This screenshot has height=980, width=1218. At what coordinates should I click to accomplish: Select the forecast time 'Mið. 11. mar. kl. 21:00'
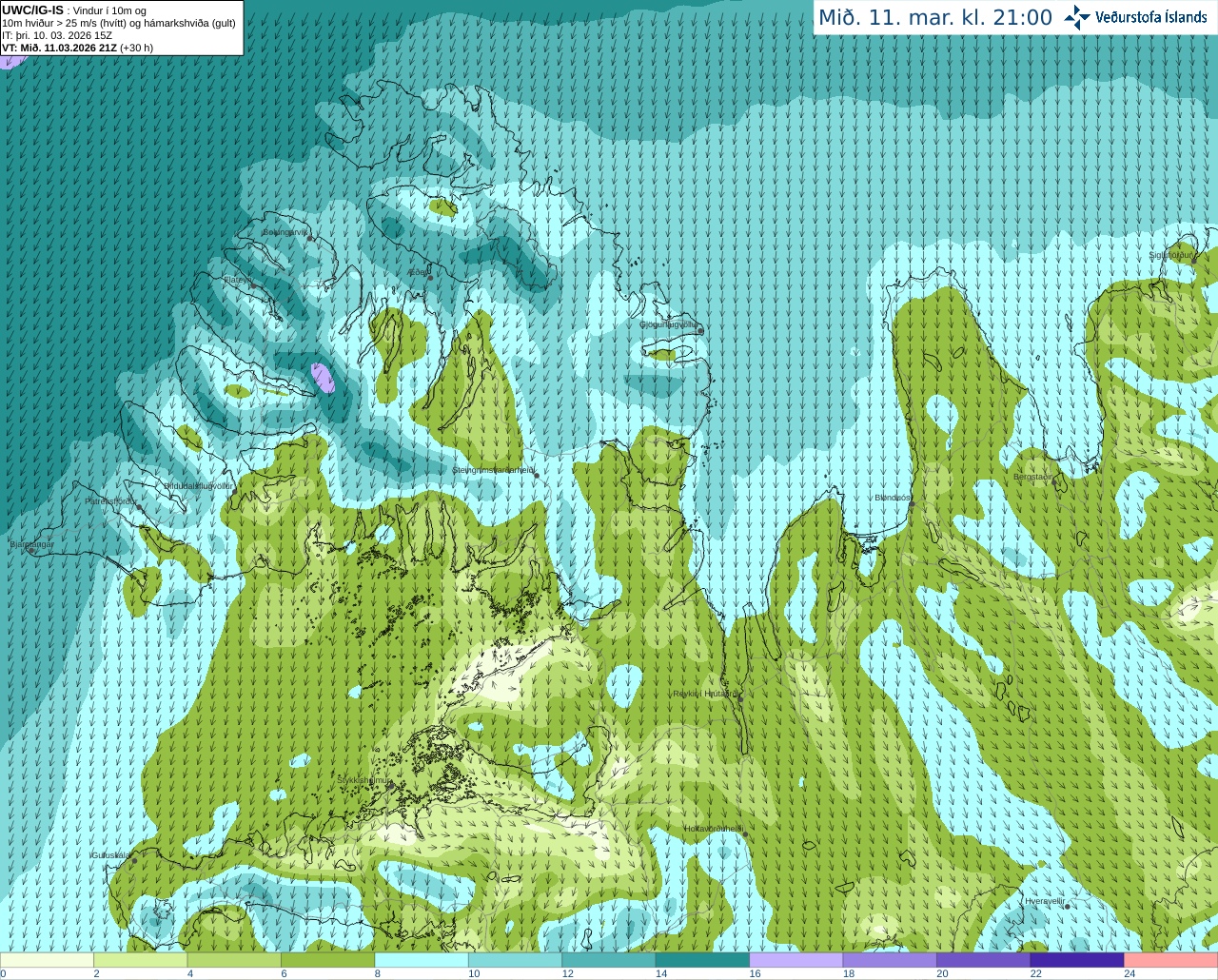click(935, 17)
